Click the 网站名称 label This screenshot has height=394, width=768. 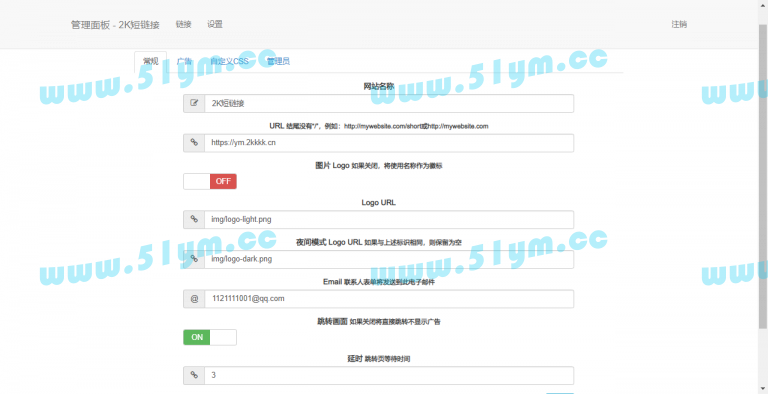click(379, 86)
